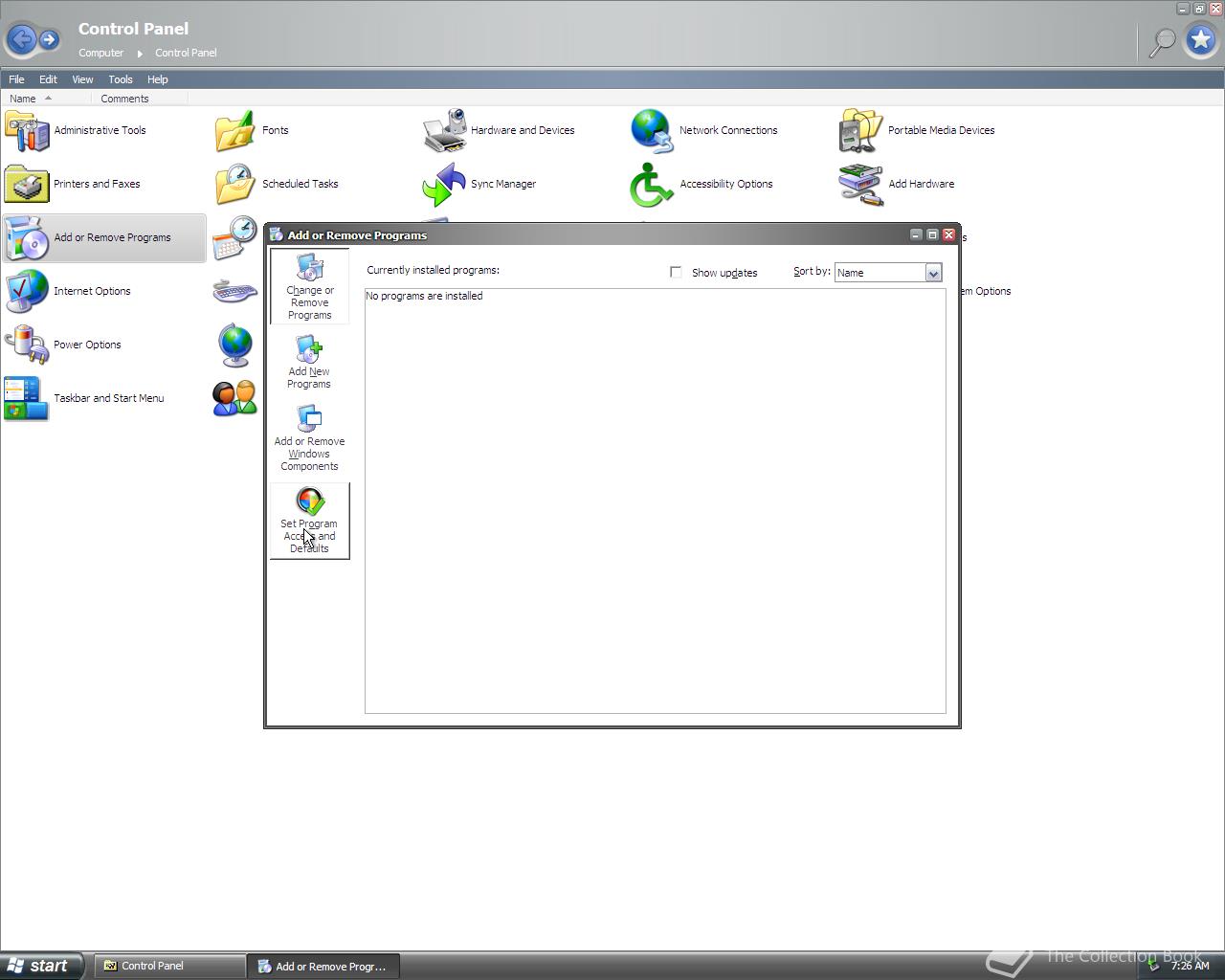Click the Forward arrow navigation button

[50, 39]
